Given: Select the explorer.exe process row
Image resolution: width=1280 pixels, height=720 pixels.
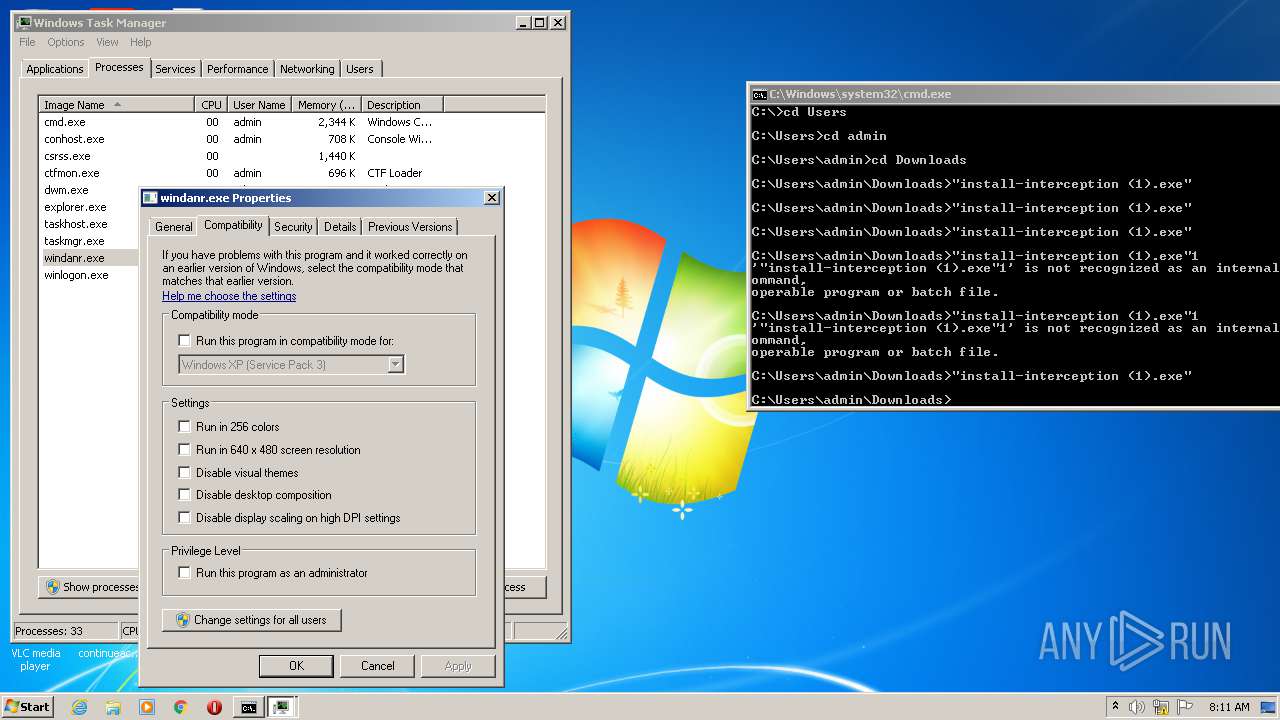Looking at the screenshot, I should [89, 207].
